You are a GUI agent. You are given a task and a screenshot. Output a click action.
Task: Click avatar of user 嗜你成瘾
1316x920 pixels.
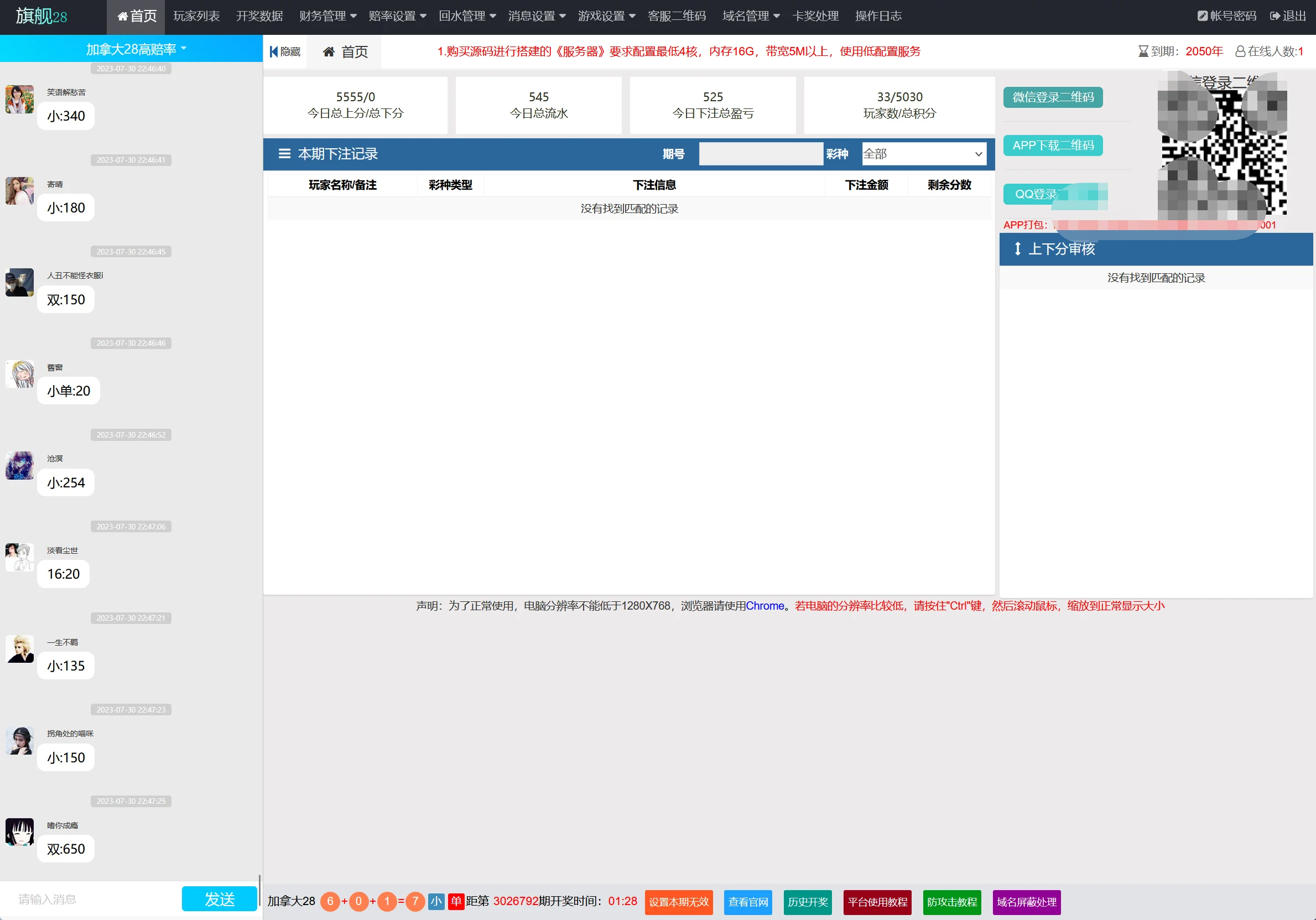19,832
